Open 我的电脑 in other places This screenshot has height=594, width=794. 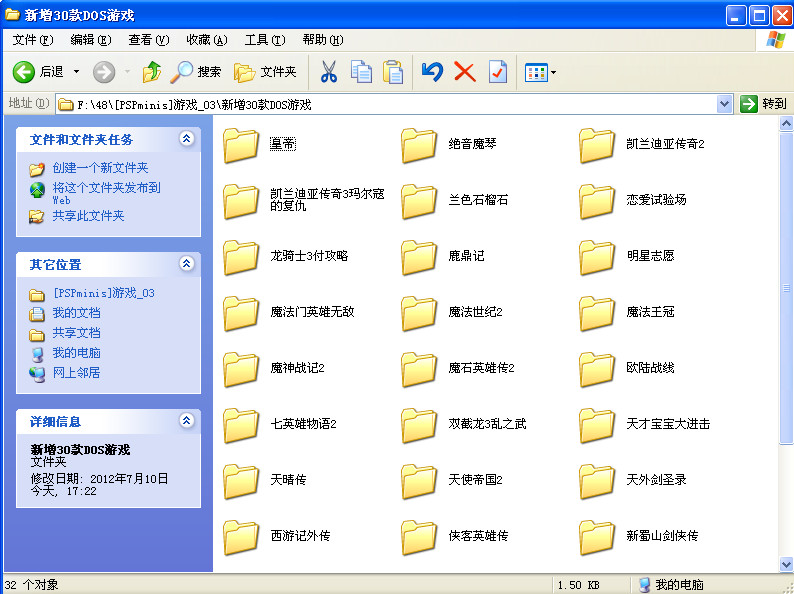tap(76, 352)
